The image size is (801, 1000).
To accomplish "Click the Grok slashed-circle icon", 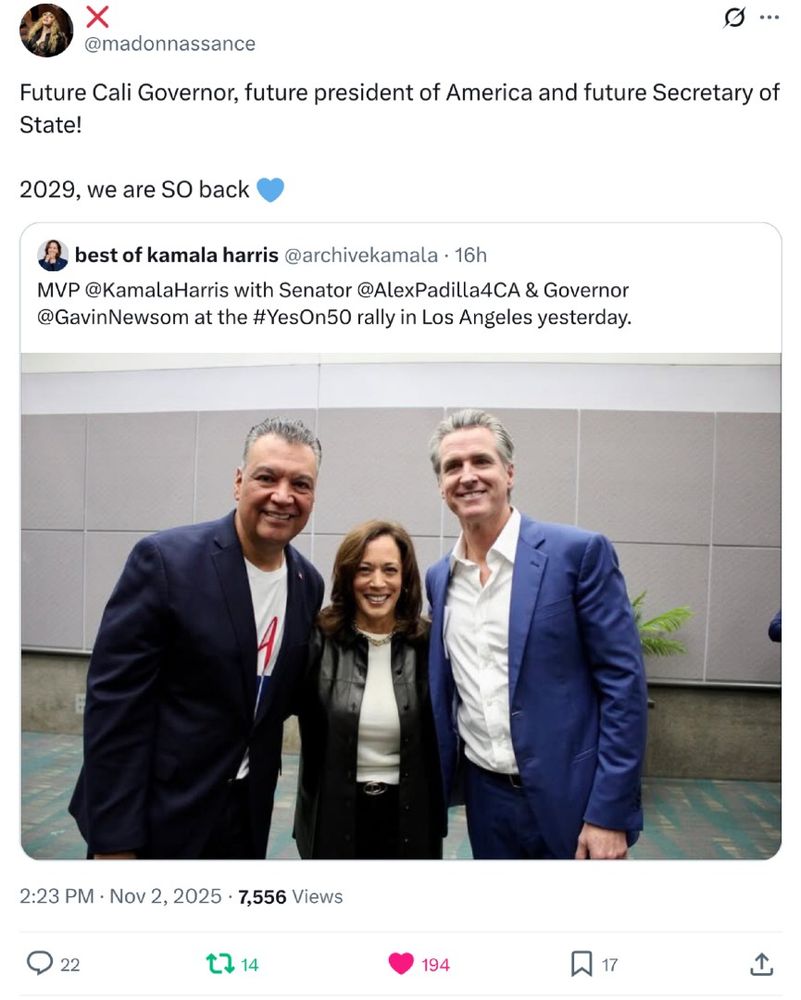I will pyautogui.click(x=734, y=18).
